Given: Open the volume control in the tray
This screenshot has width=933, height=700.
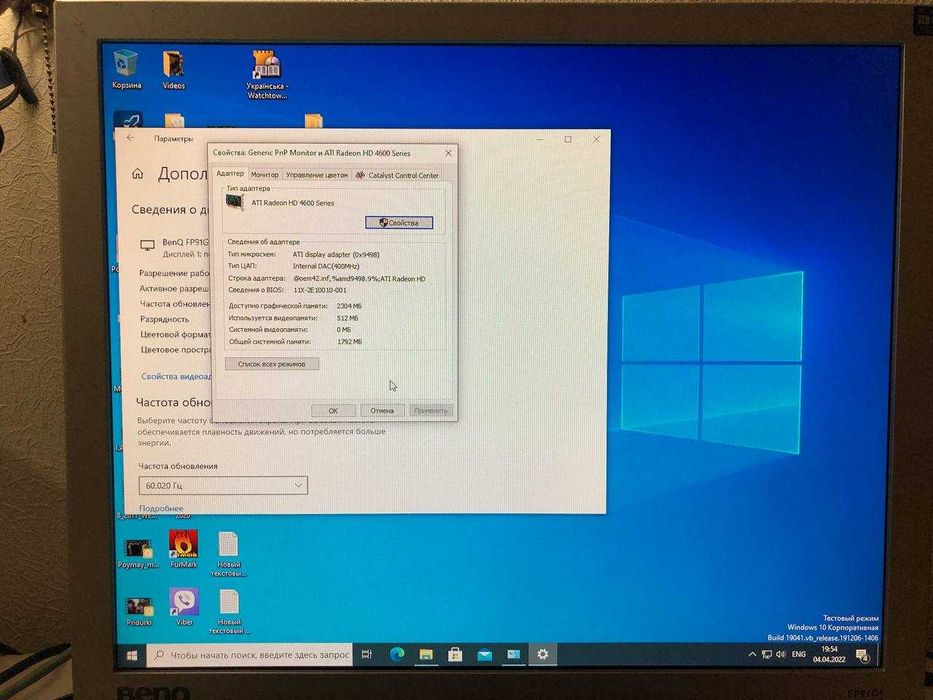Looking at the screenshot, I should pos(781,655).
